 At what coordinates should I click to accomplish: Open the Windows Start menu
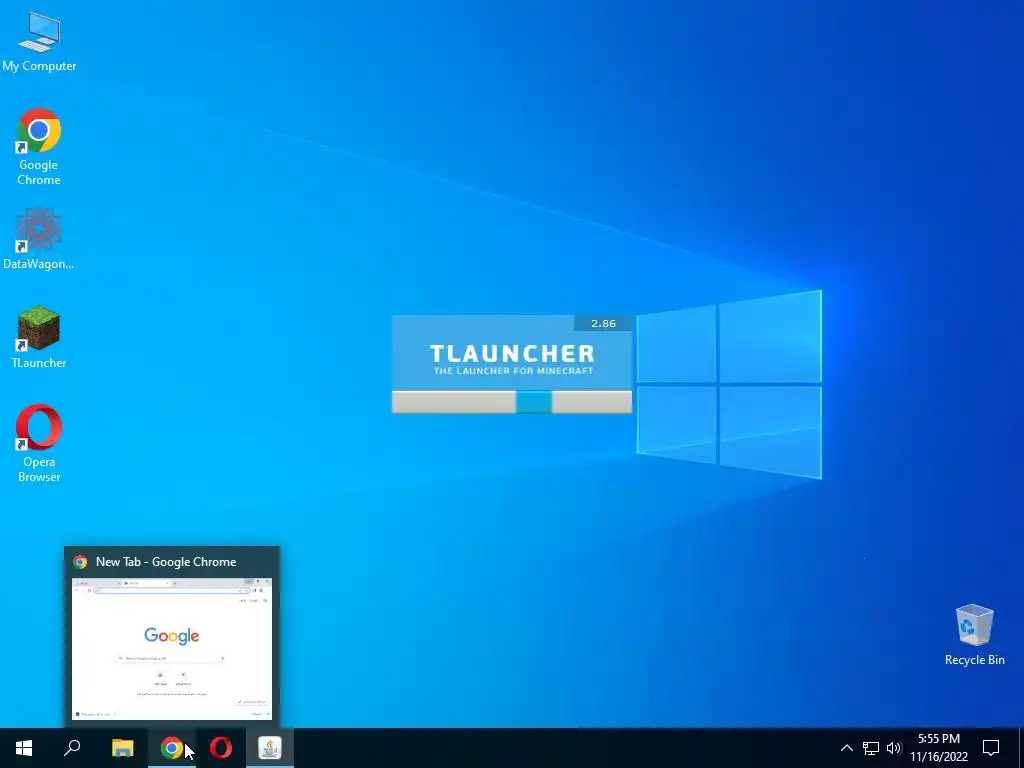(24, 748)
